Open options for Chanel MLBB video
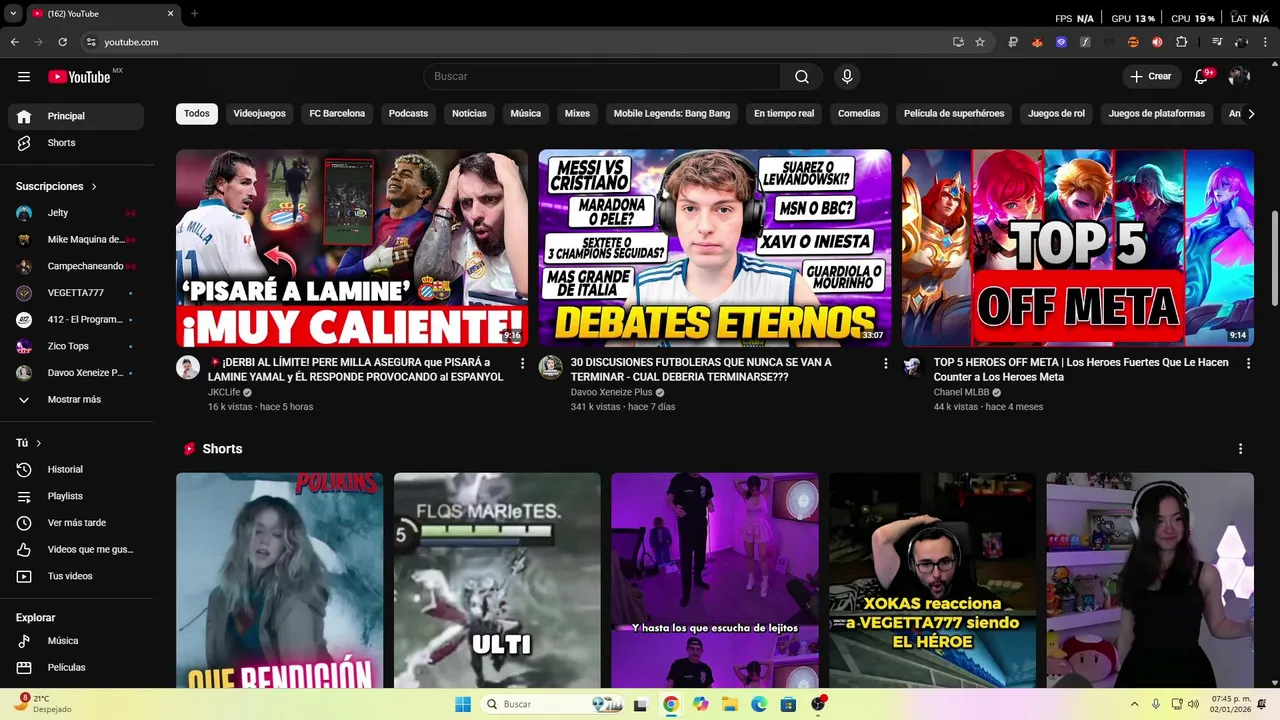 (1248, 364)
